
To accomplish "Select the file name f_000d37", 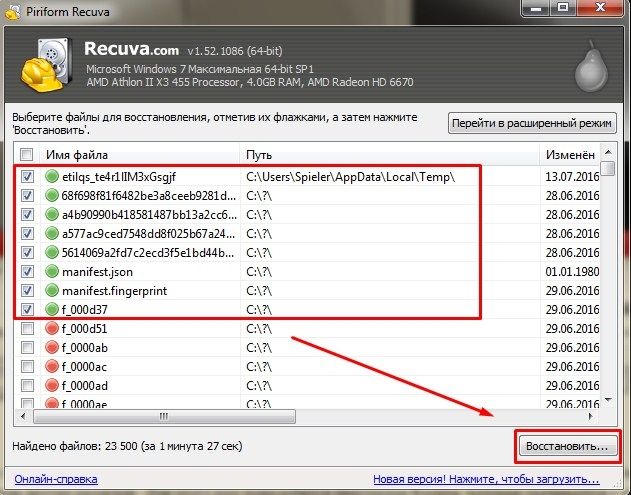I will coord(85,310).
